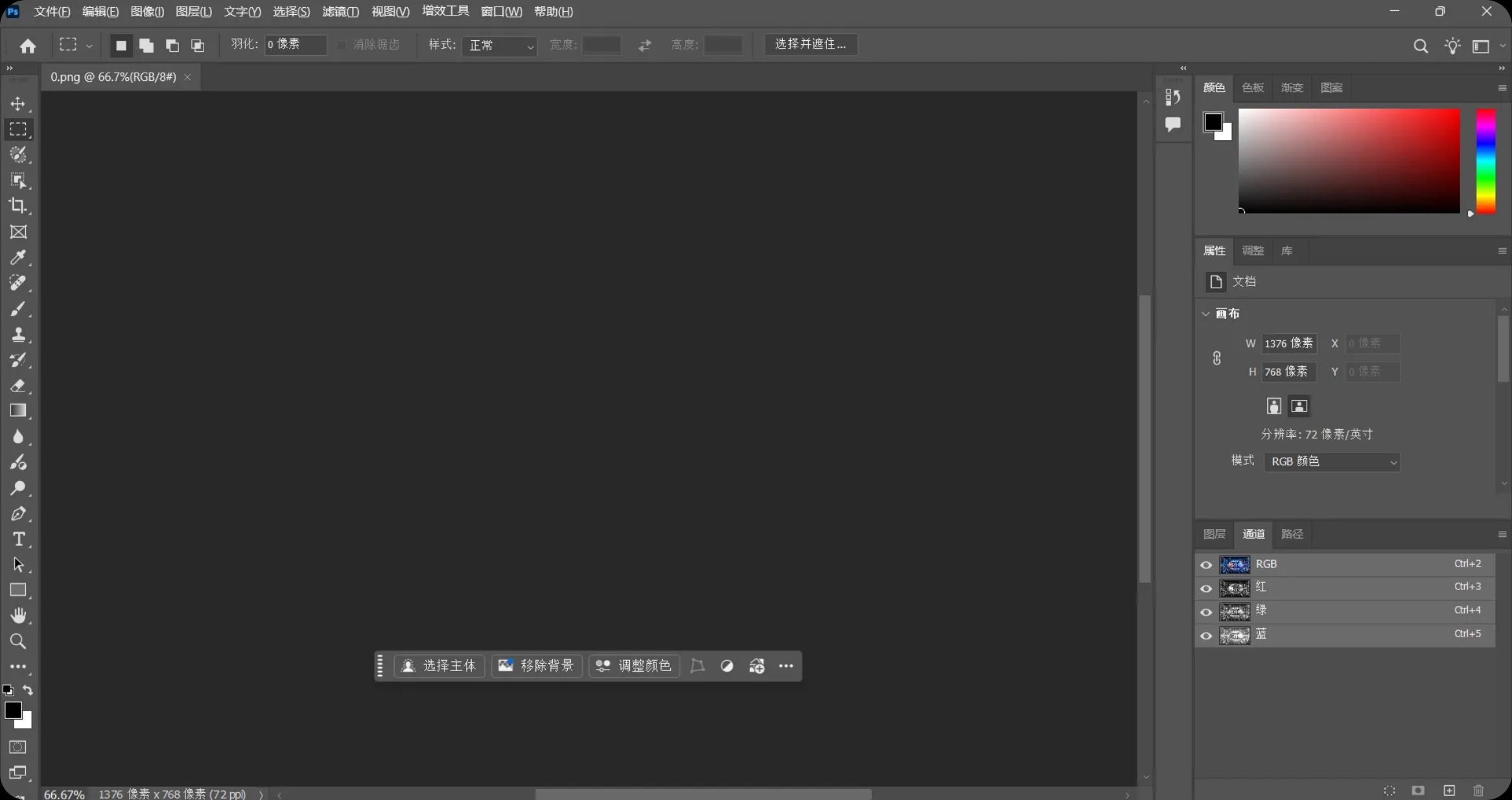Pick the Clone Stamp tool
The image size is (1512, 800).
18,335
